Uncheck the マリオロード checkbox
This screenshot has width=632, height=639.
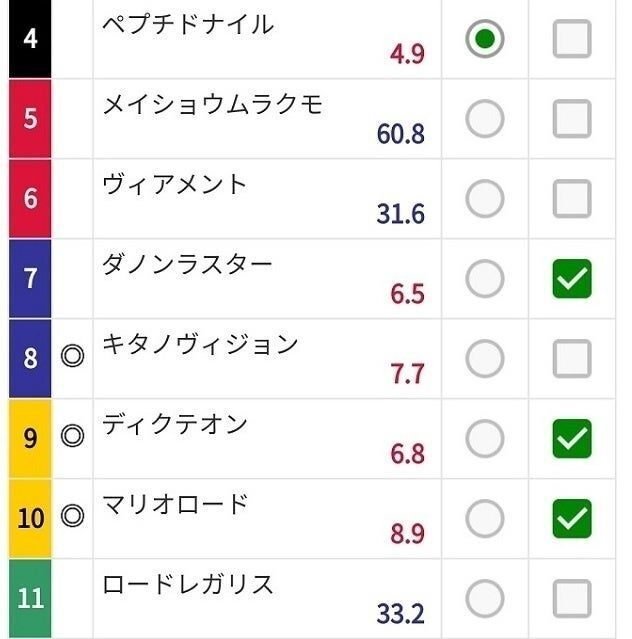572,518
